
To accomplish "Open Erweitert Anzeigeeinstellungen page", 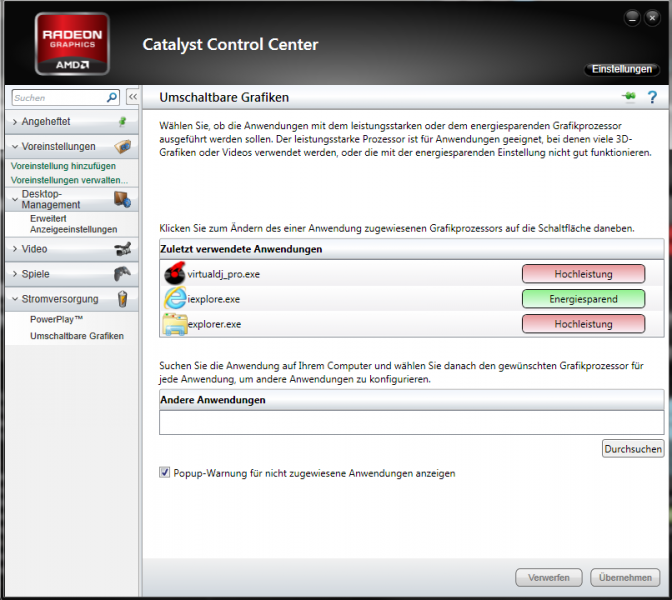I will coord(73,224).
